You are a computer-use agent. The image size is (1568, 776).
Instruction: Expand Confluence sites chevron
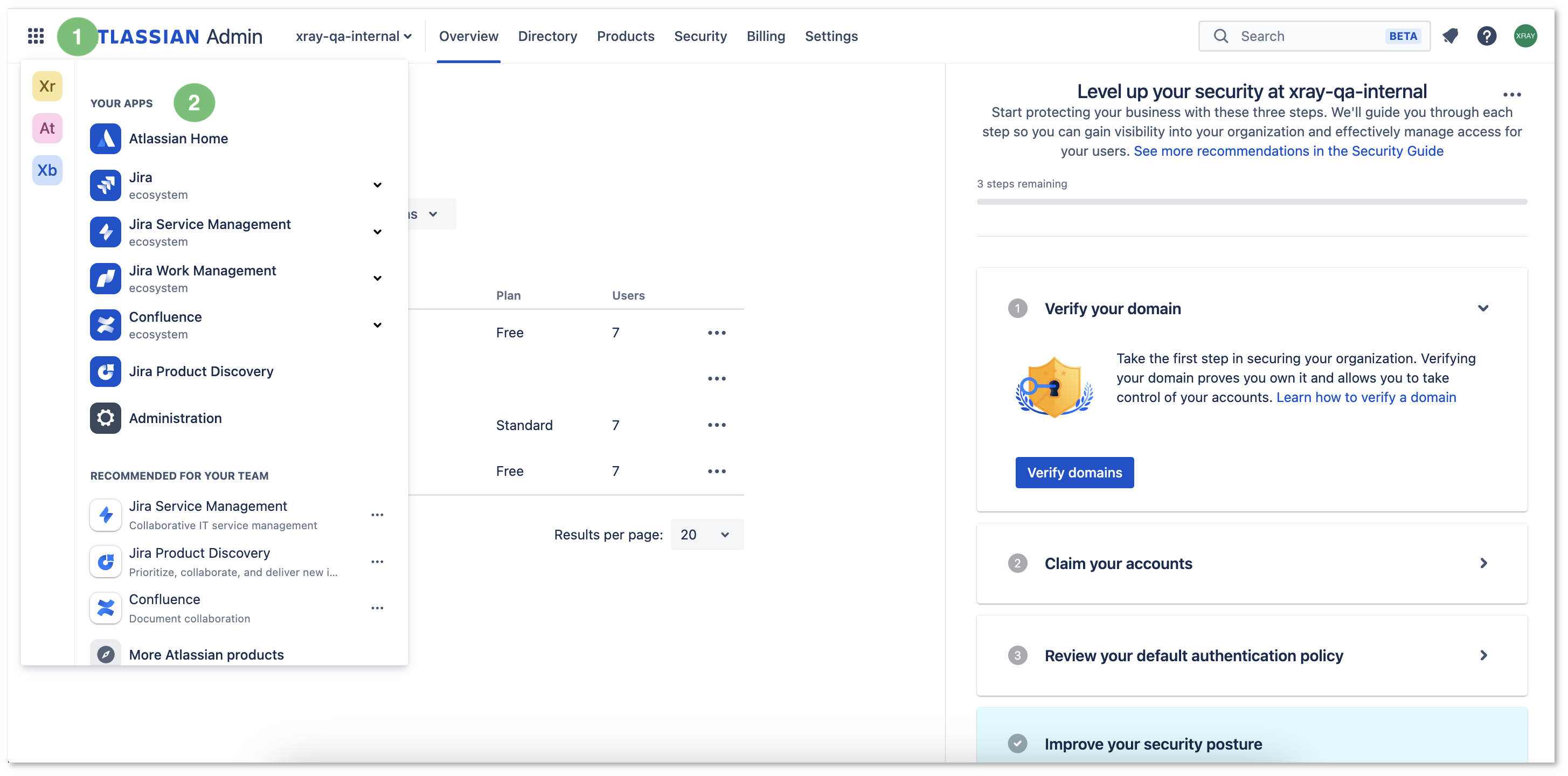pos(377,325)
